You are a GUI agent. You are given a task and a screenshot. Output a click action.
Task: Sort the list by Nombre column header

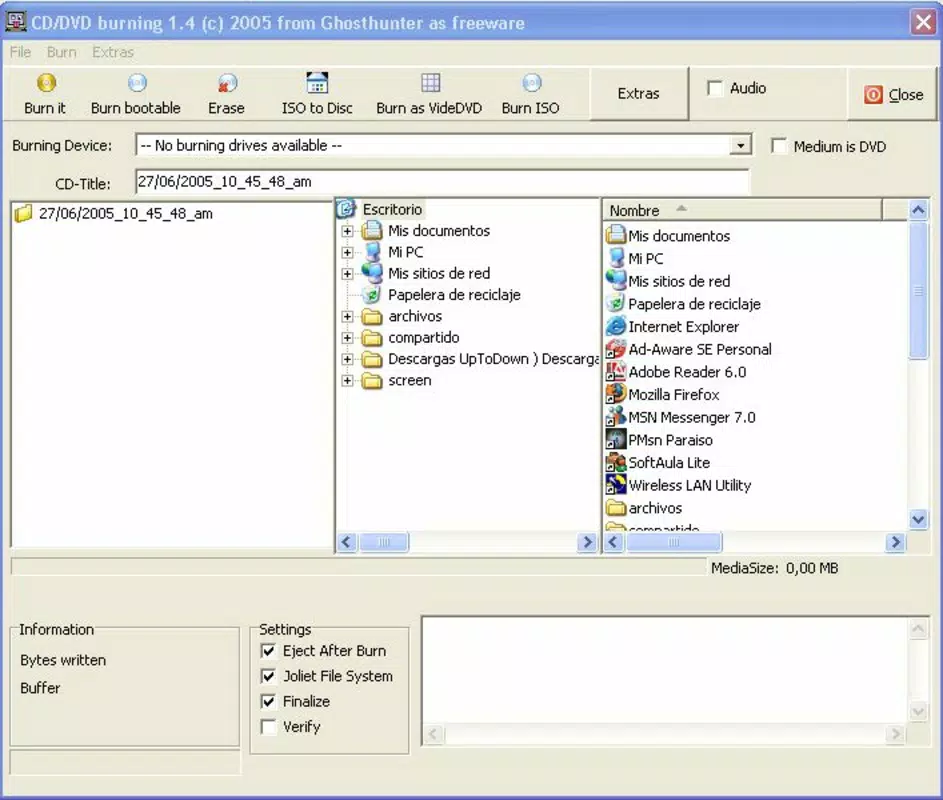743,210
